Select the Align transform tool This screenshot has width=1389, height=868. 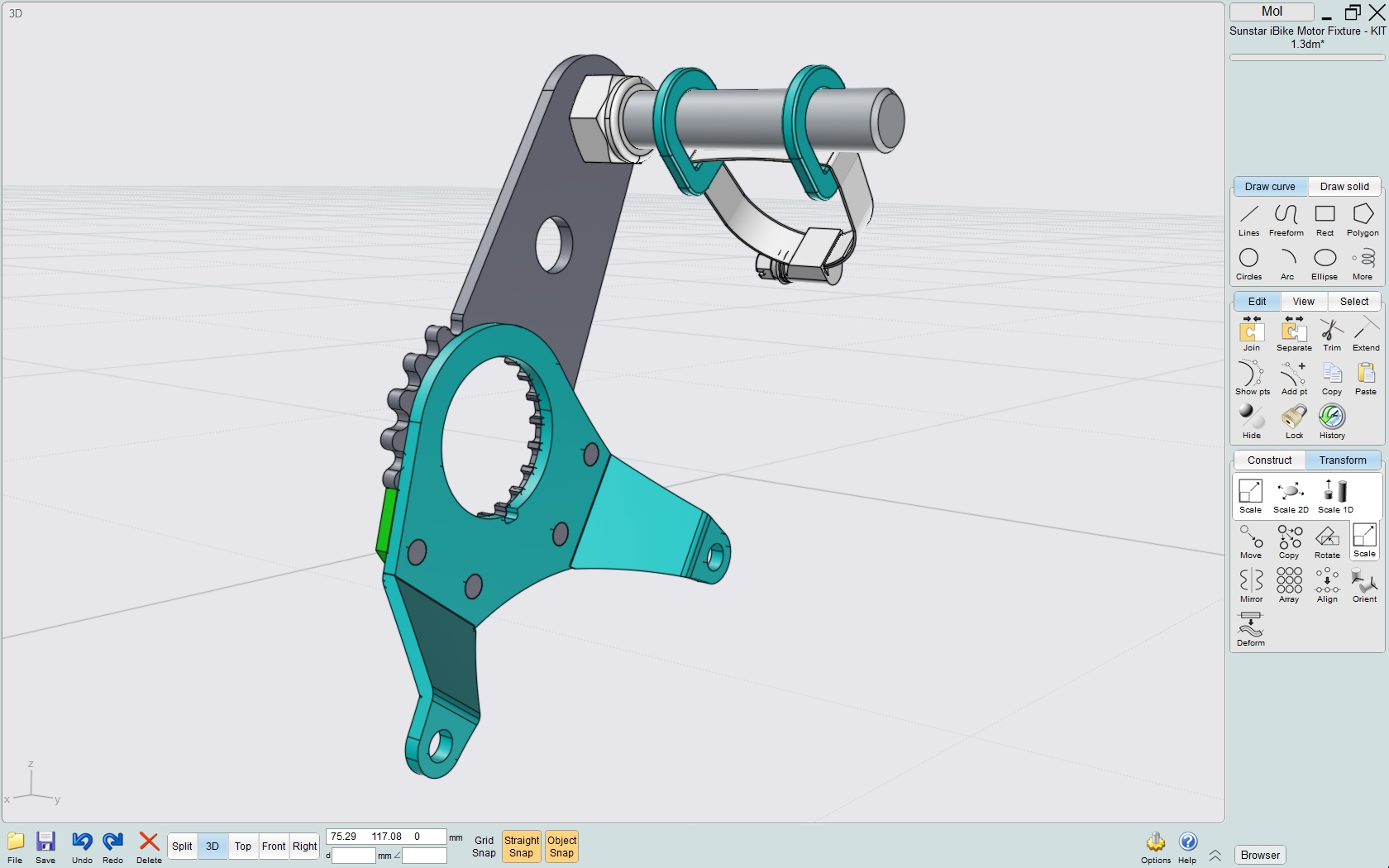pos(1327,586)
